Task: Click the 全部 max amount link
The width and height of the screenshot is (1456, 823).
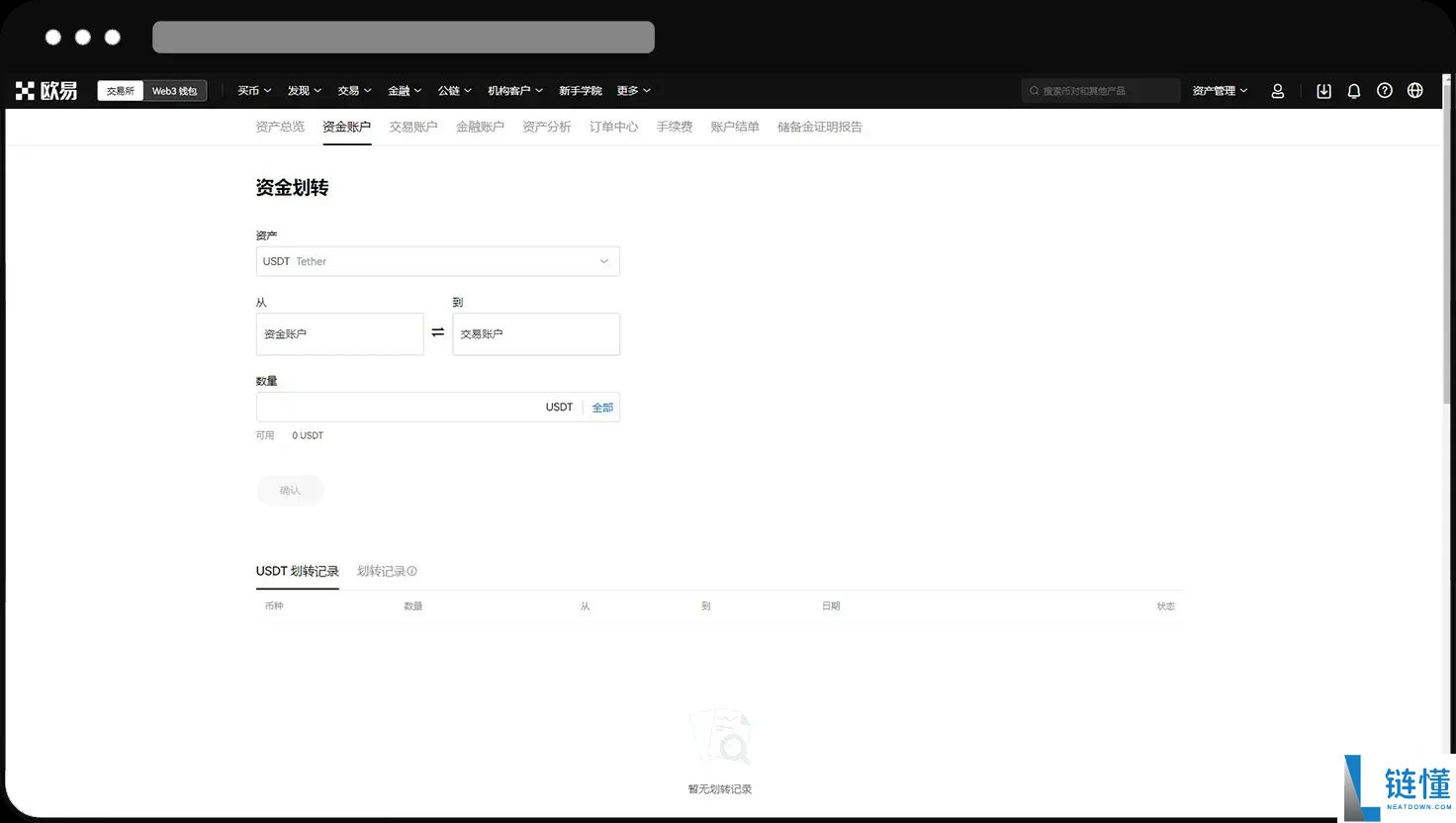Action: pyautogui.click(x=602, y=407)
